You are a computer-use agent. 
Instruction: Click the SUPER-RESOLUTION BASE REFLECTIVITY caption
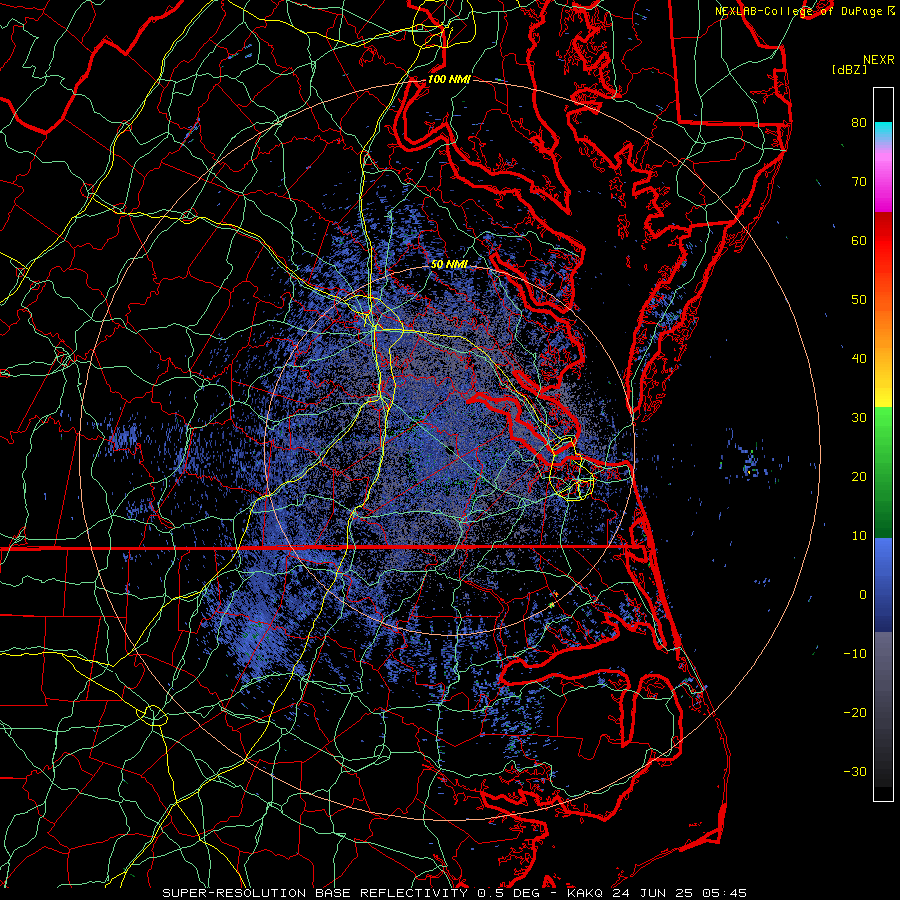[315, 893]
